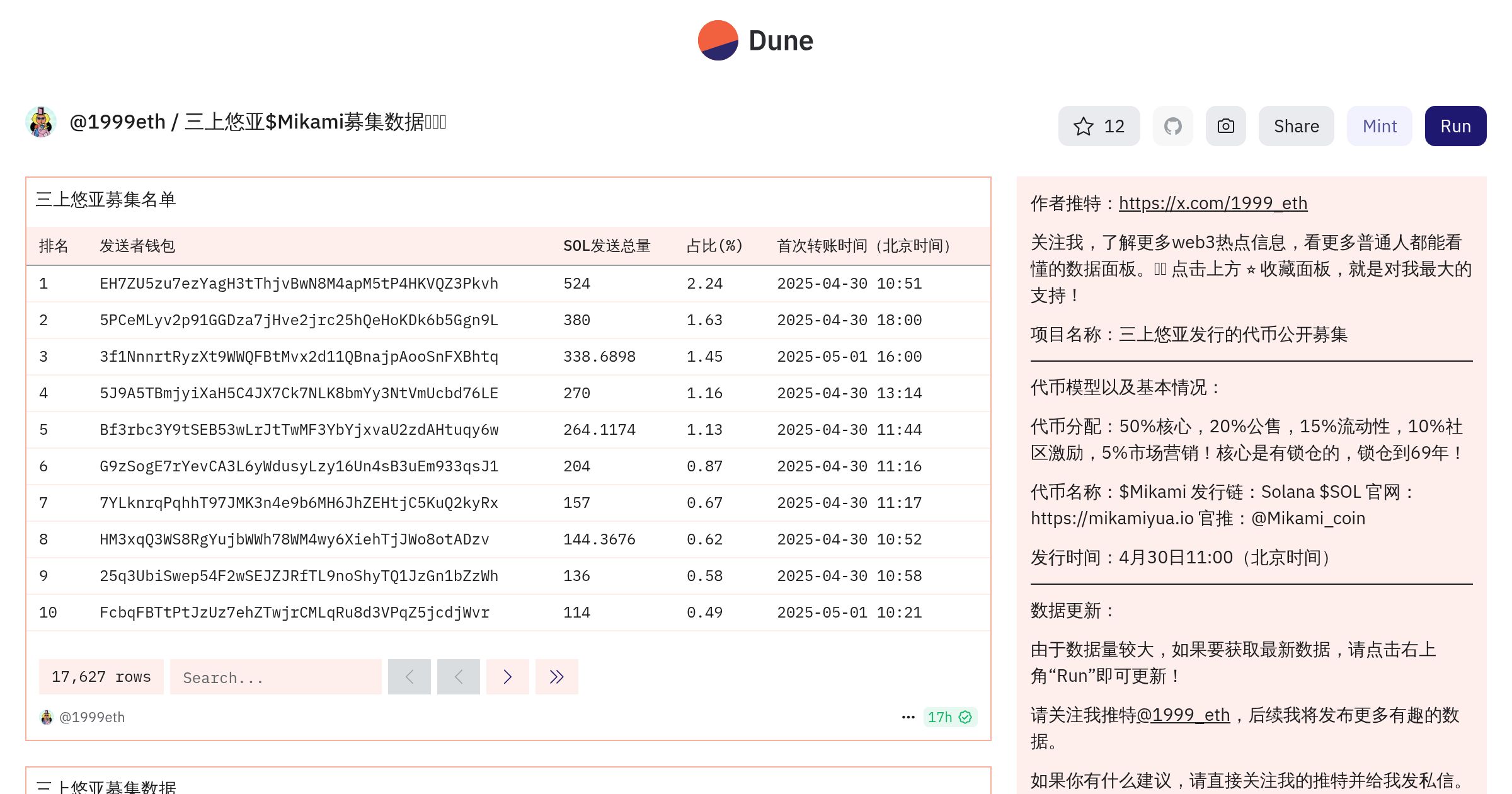Image resolution: width=1512 pixels, height=794 pixels.
Task: Select wallet 5PCeMLyv2p91GGDza7jHve2jrc25hQeHoKDk6b5Ggn9L
Action: [x=299, y=320]
